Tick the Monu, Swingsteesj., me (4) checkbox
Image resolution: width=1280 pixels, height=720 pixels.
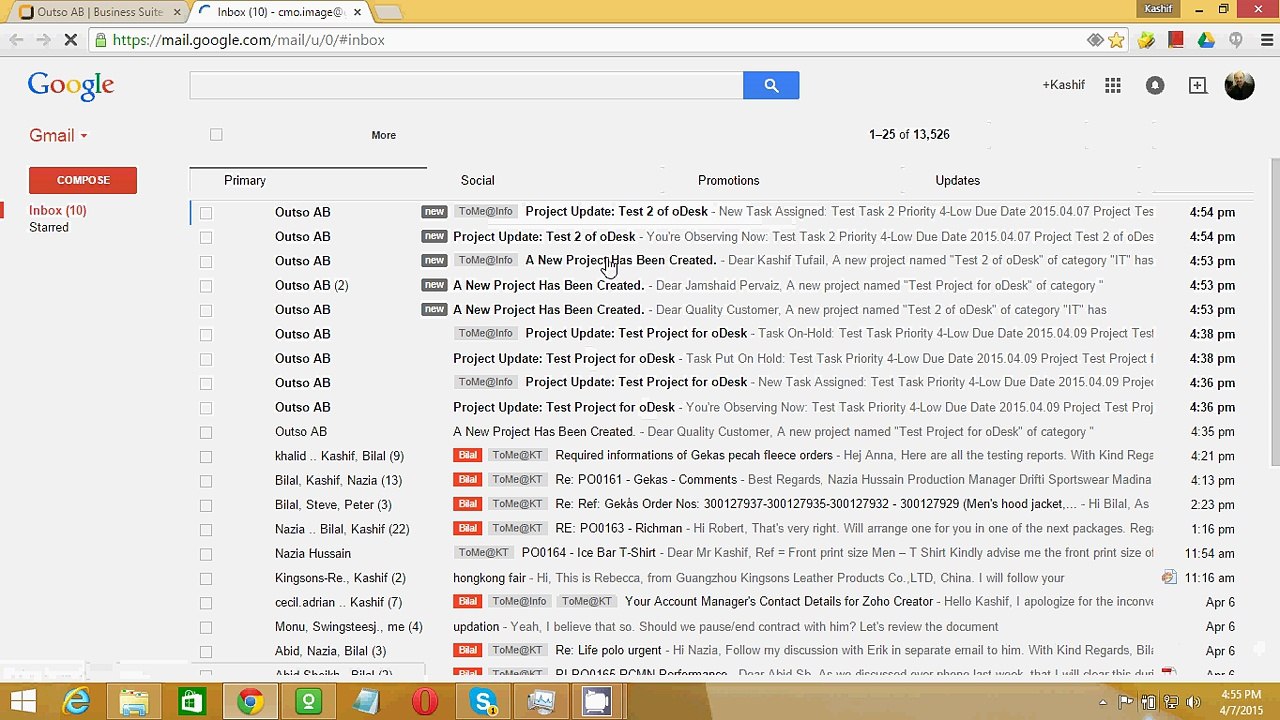coord(206,627)
